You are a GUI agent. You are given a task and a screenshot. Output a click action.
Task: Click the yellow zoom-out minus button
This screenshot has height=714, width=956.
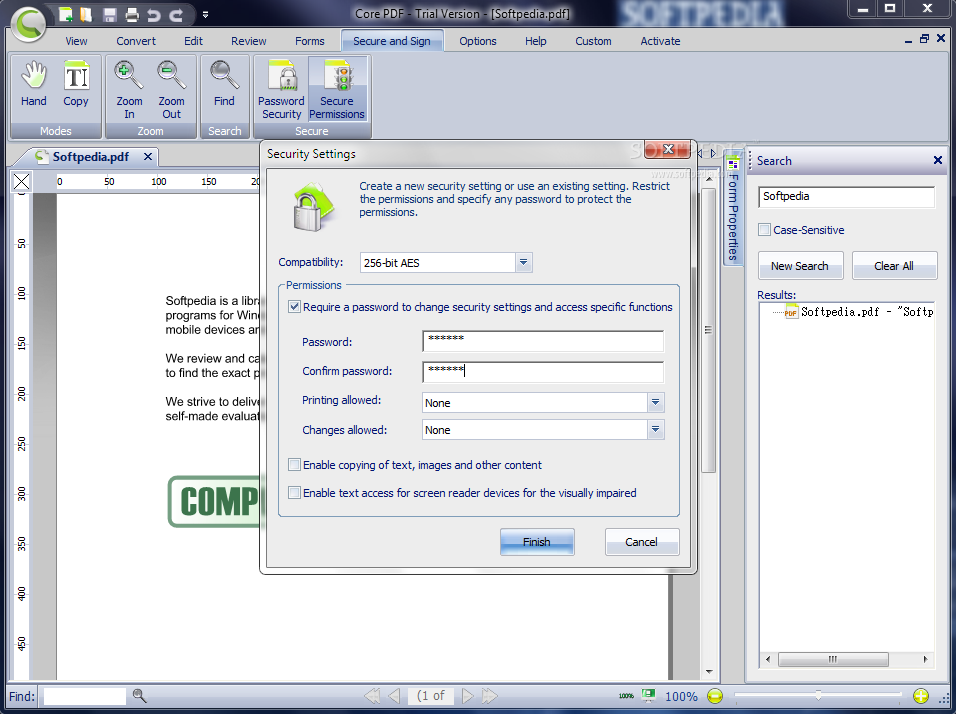[715, 696]
